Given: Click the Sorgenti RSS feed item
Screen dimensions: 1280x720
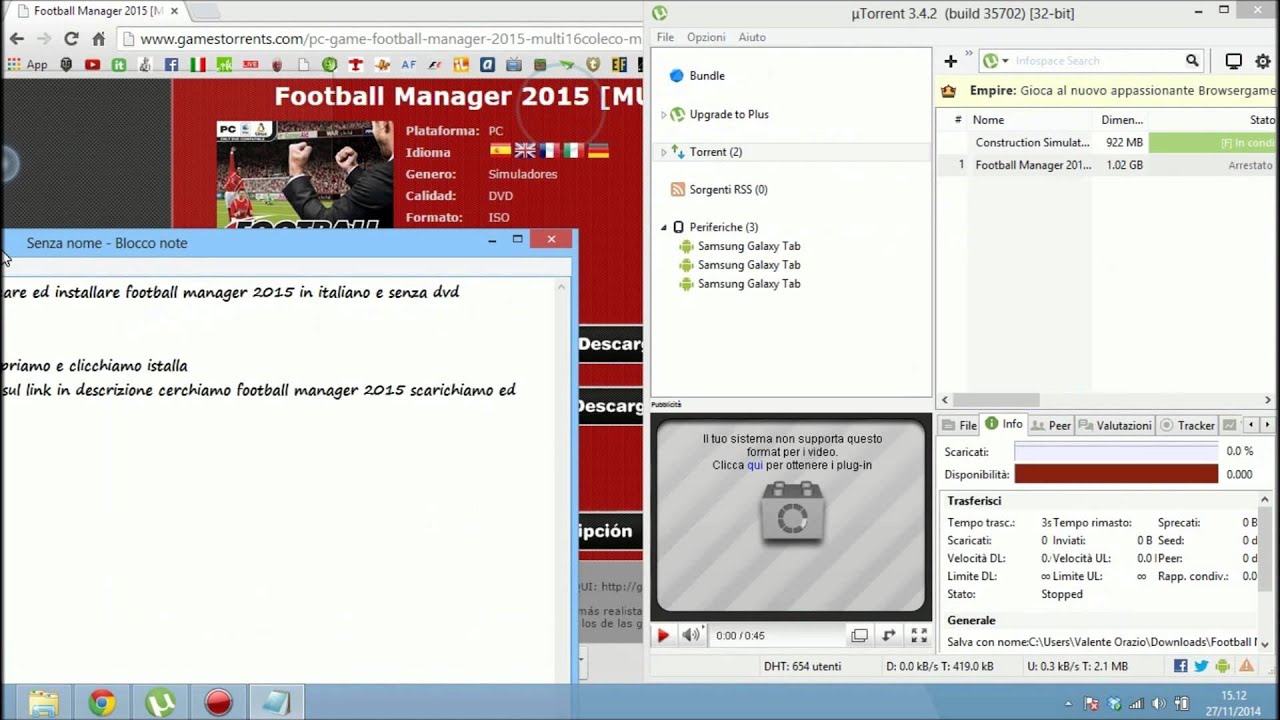Looking at the screenshot, I should coord(728,189).
